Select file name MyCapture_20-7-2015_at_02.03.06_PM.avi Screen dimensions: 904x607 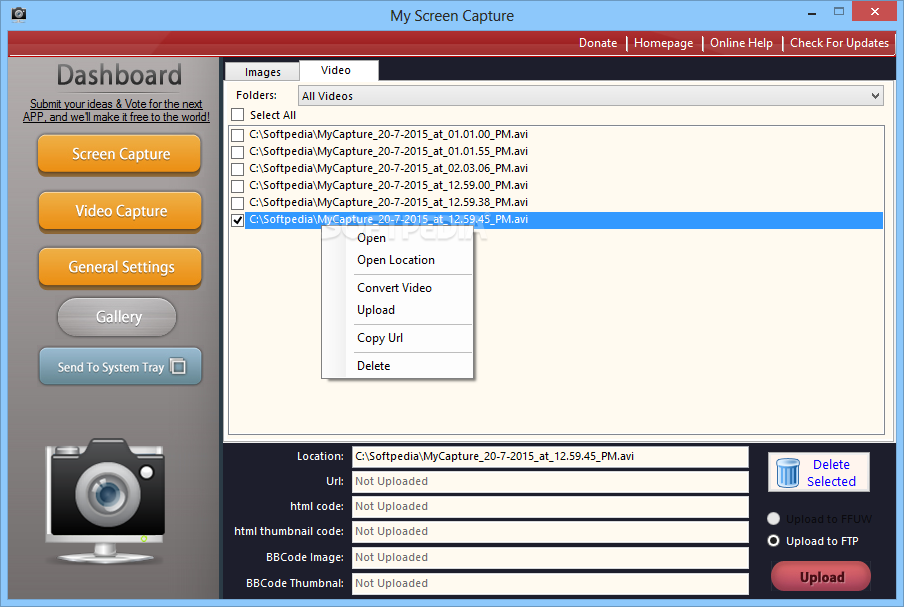tap(389, 168)
